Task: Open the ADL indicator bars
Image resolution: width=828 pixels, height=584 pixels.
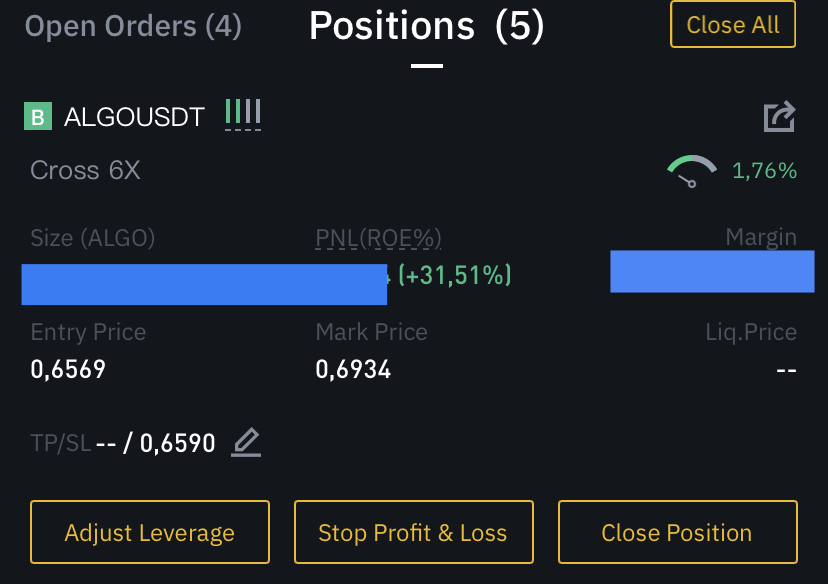Action: pos(243,114)
